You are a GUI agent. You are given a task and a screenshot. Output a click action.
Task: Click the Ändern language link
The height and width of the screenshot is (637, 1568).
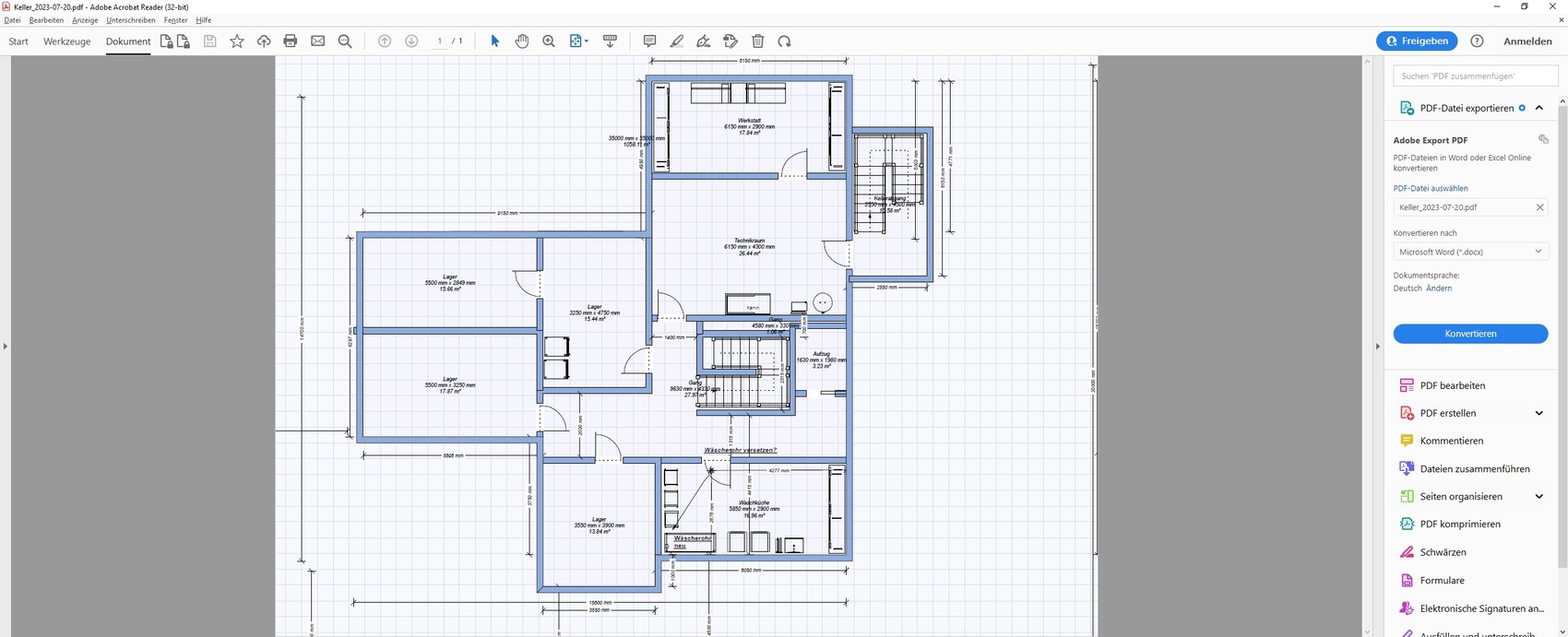(x=1438, y=289)
